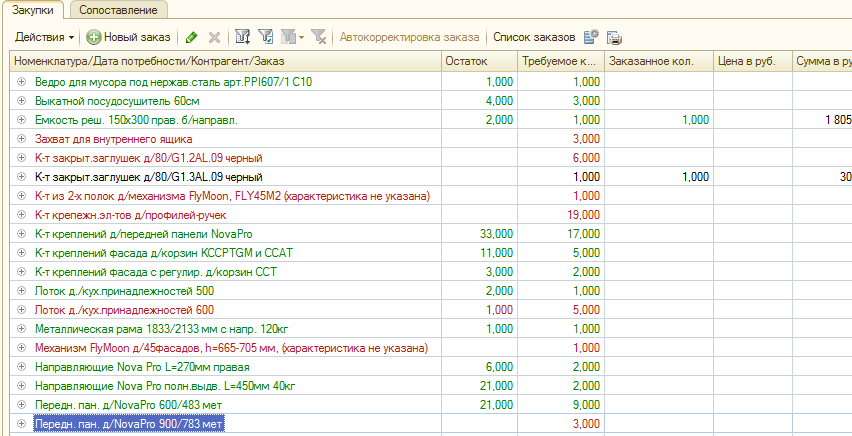Click required quantity 17,000 cell
The height and width of the screenshot is (436, 852).
pyautogui.click(x=584, y=234)
